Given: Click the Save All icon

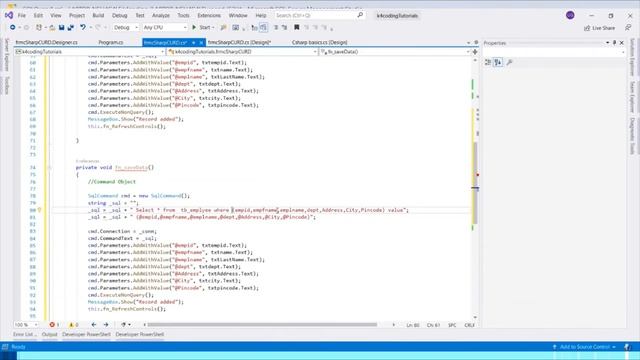Looking at the screenshot, I should [71, 27].
